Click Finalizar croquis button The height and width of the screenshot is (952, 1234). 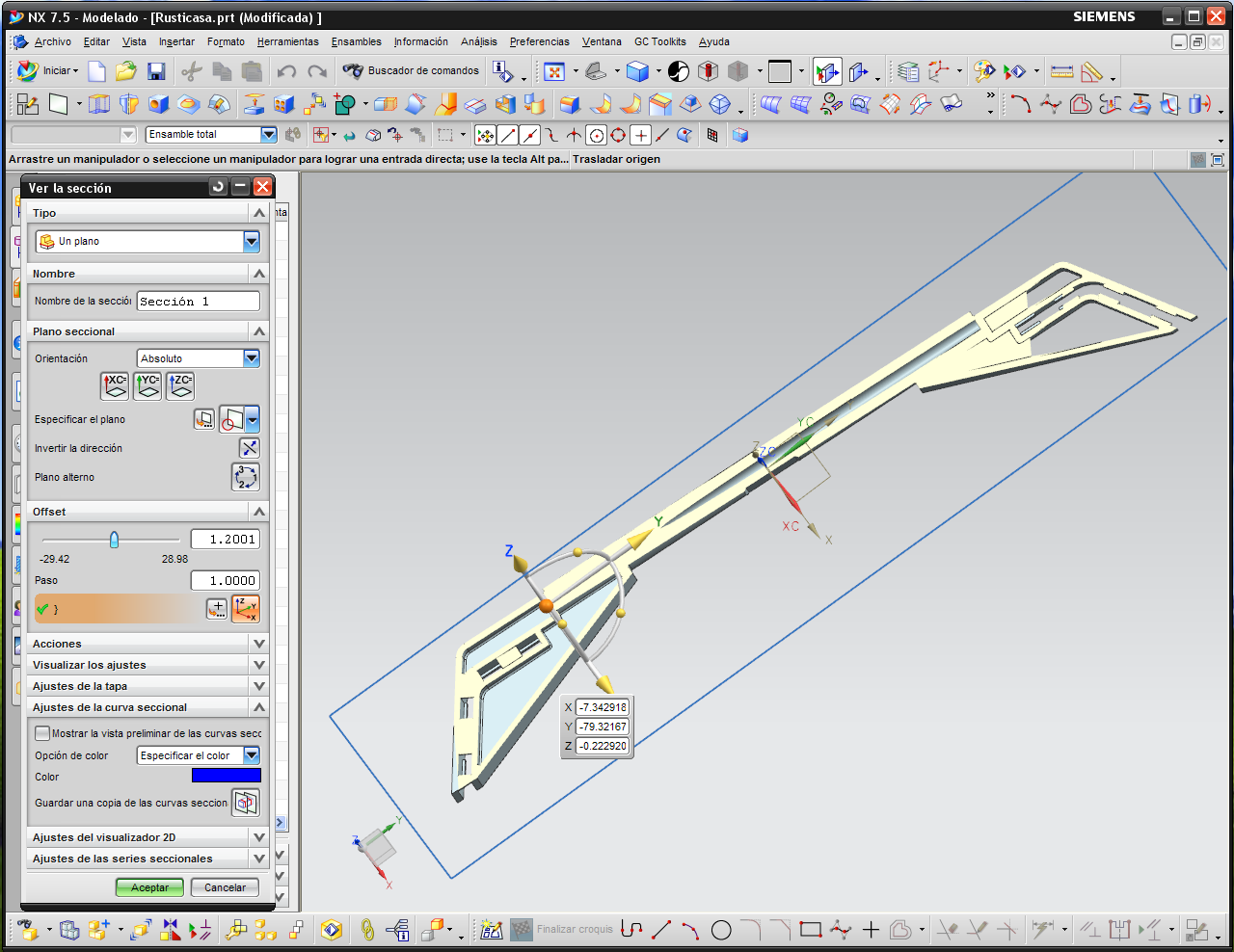[563, 930]
